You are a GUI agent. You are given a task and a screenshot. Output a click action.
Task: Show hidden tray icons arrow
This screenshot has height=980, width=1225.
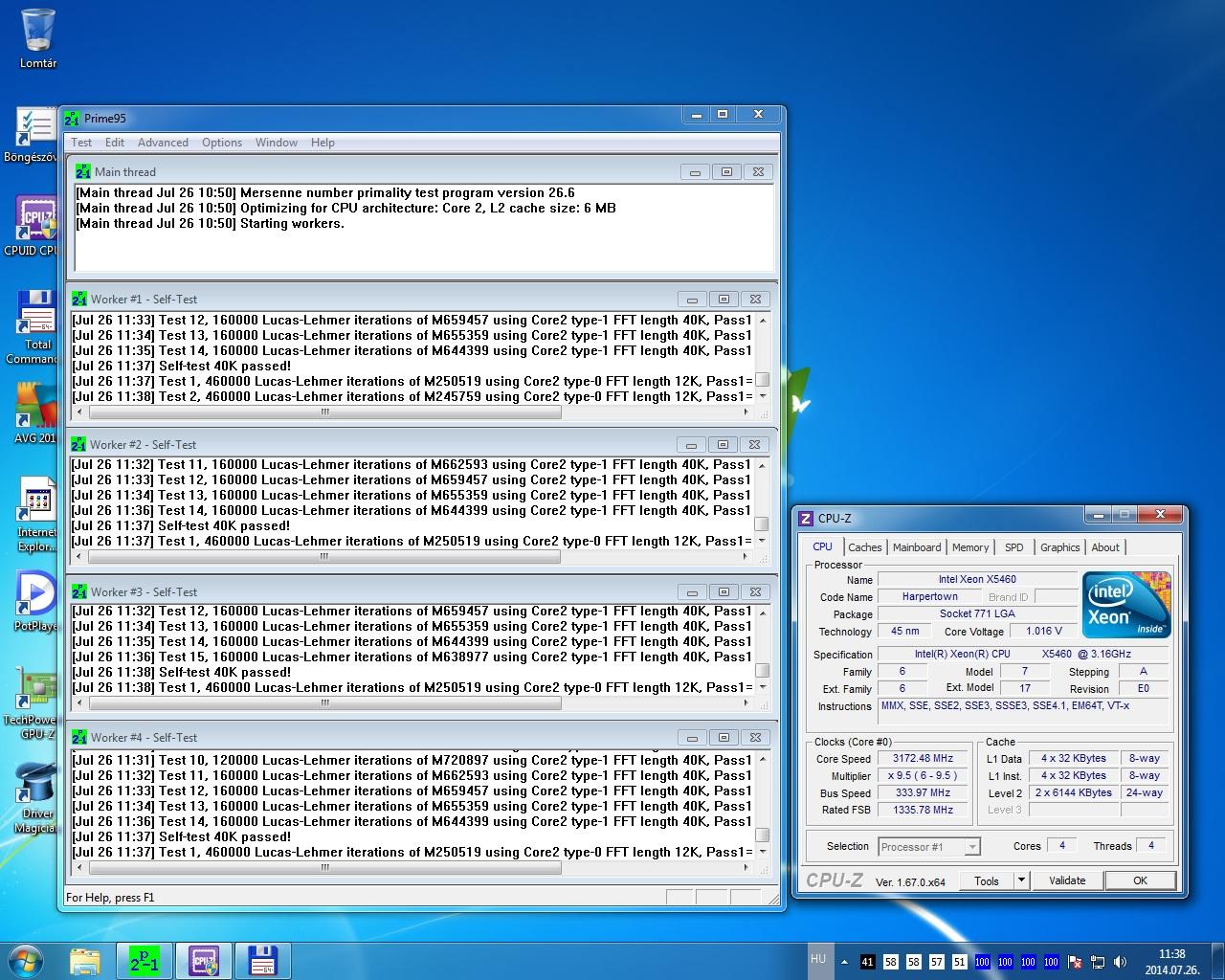coord(844,962)
